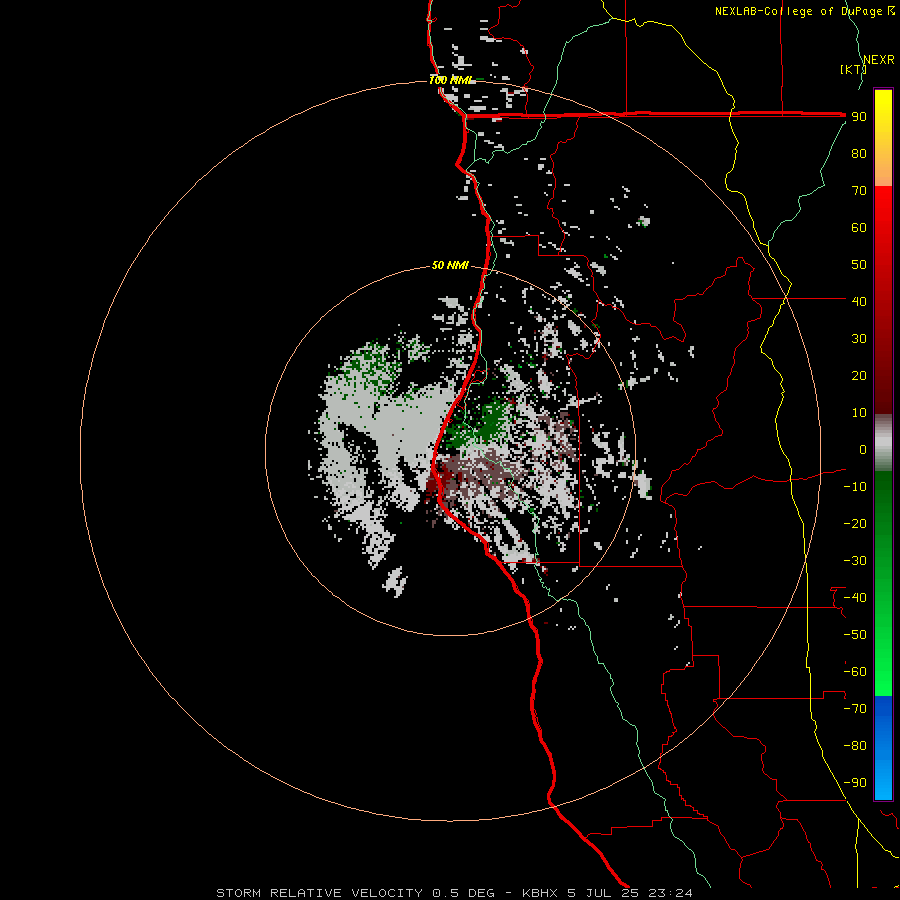Click the -50 value on the velocity scale

pos(855,635)
